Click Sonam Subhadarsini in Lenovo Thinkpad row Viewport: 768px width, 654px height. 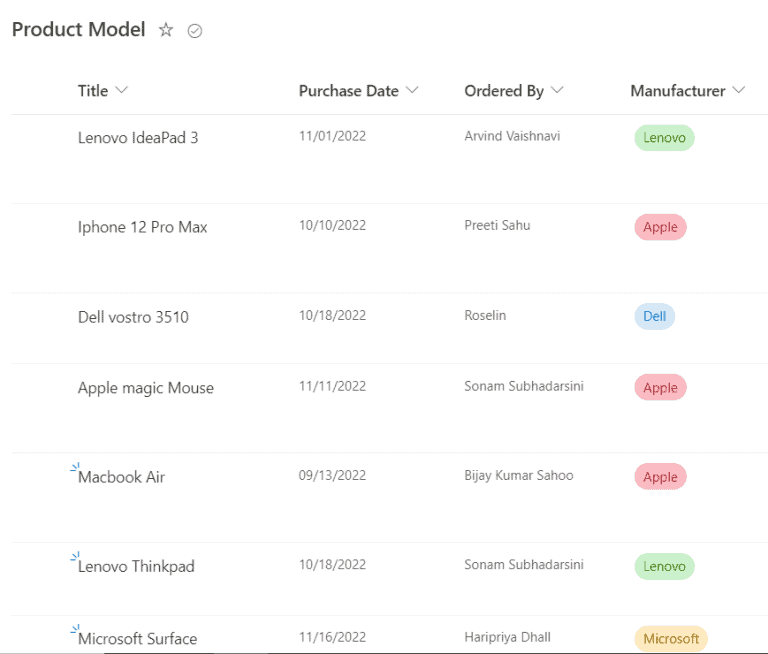(x=524, y=564)
